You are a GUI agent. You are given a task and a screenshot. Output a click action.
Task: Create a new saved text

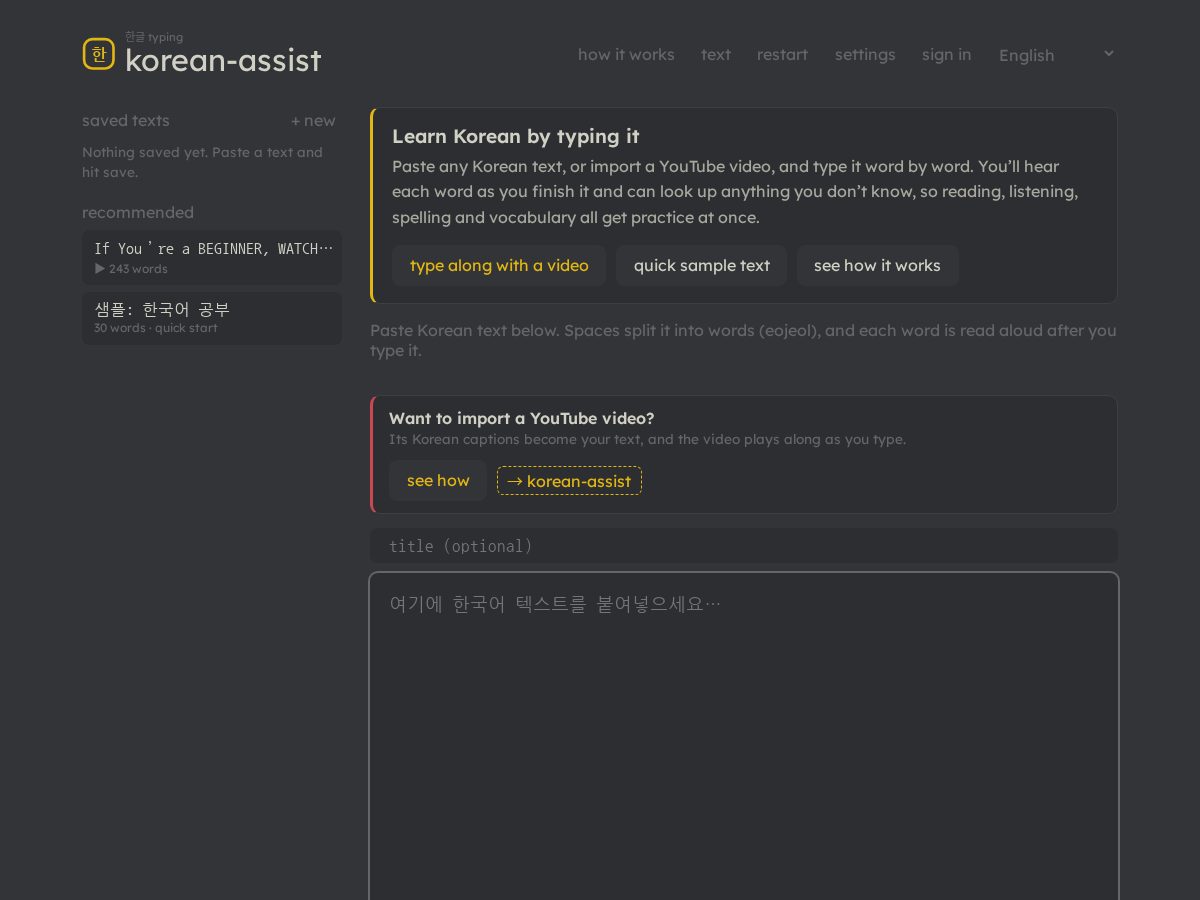(x=313, y=121)
